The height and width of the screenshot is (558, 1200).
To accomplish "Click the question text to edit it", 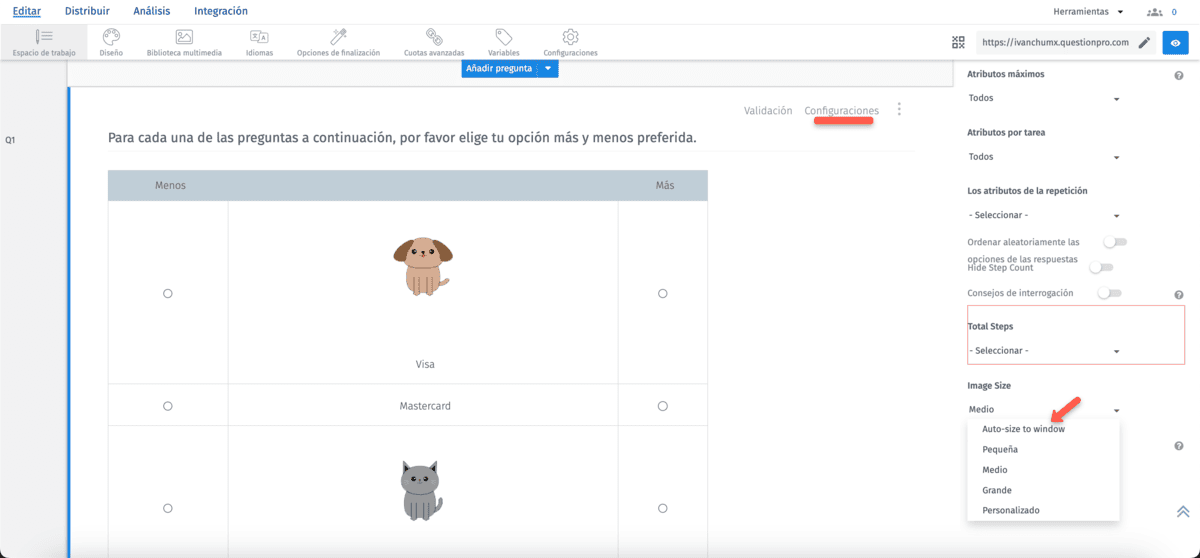I will (402, 137).
